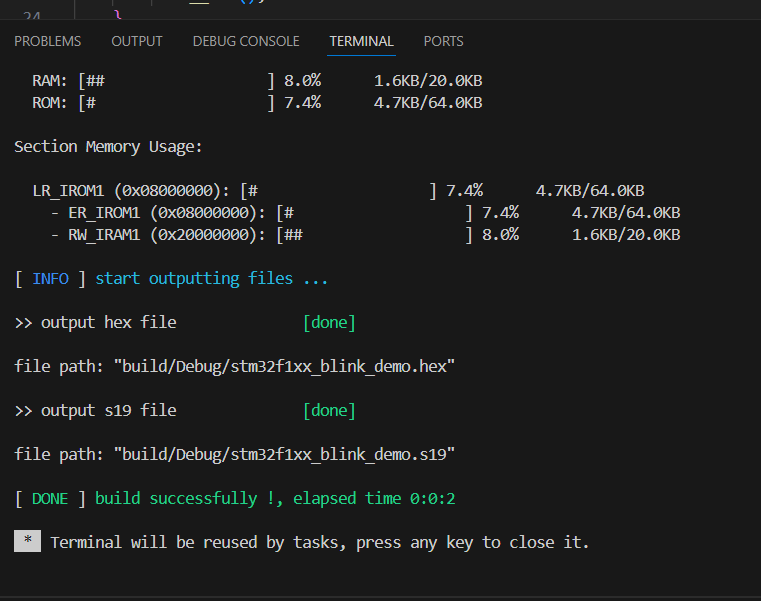
Task: Click the active TERMINAL tab
Action: click(362, 42)
